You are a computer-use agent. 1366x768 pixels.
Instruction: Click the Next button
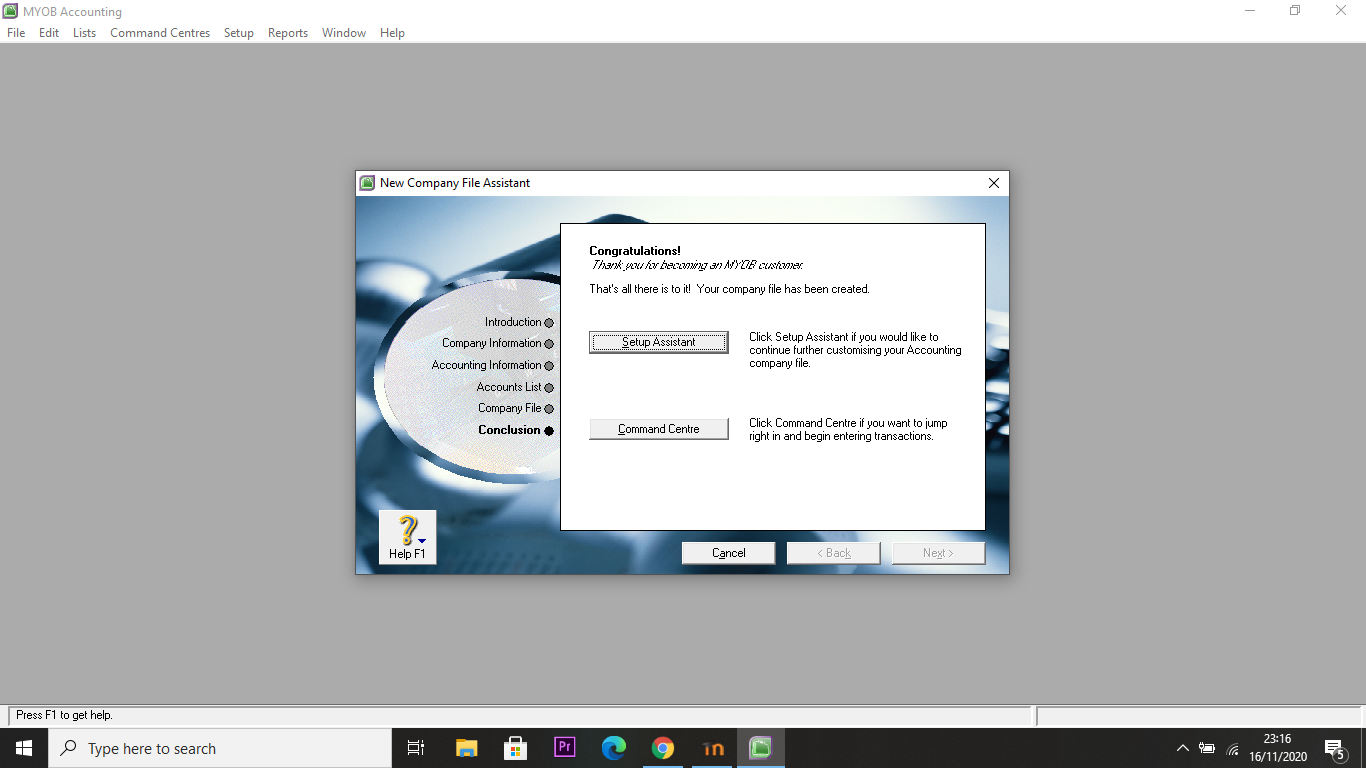(x=938, y=553)
